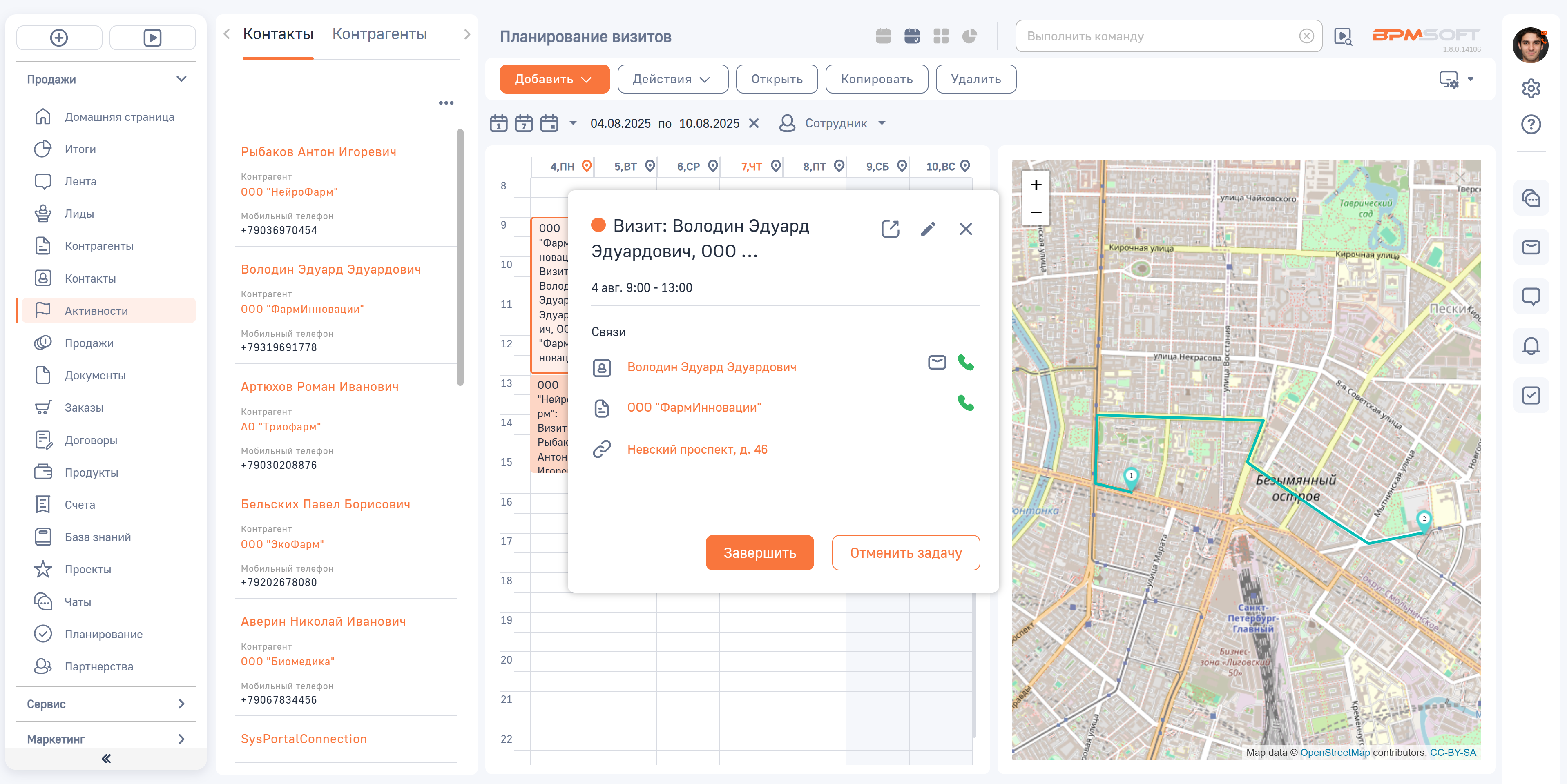Open the process log icon near command field
Screen dimensions: 1567x784
coord(1343,36)
